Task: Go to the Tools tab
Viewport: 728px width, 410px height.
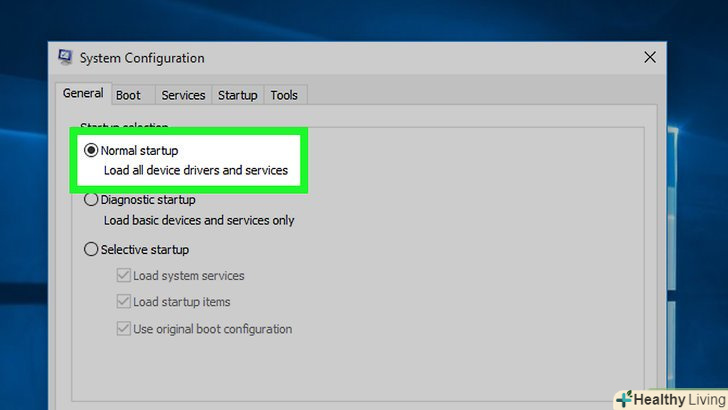Action: coord(284,95)
